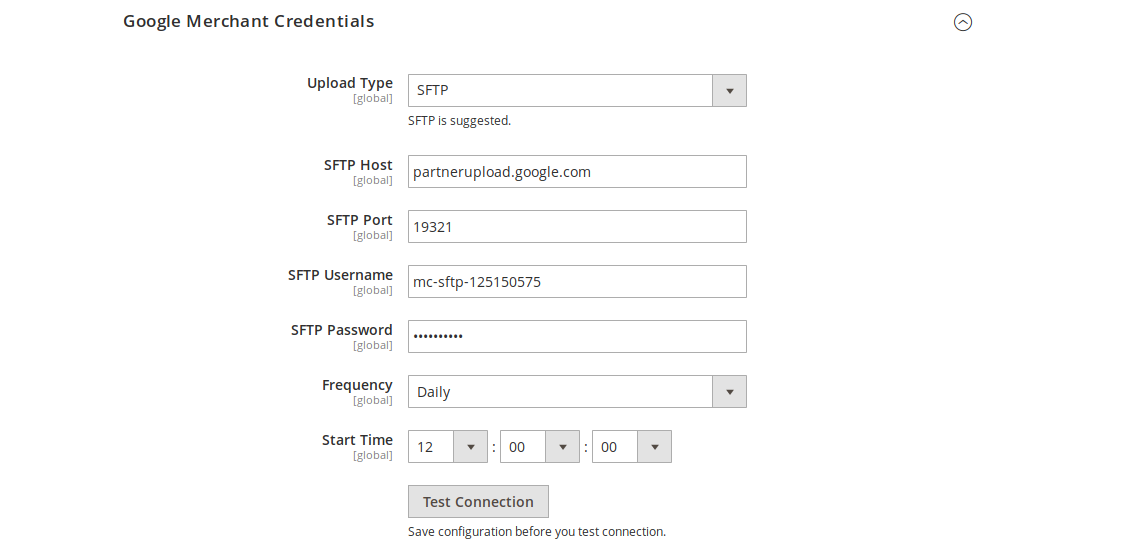The height and width of the screenshot is (550, 1140).
Task: Click the Start Time label
Action: [x=357, y=440]
